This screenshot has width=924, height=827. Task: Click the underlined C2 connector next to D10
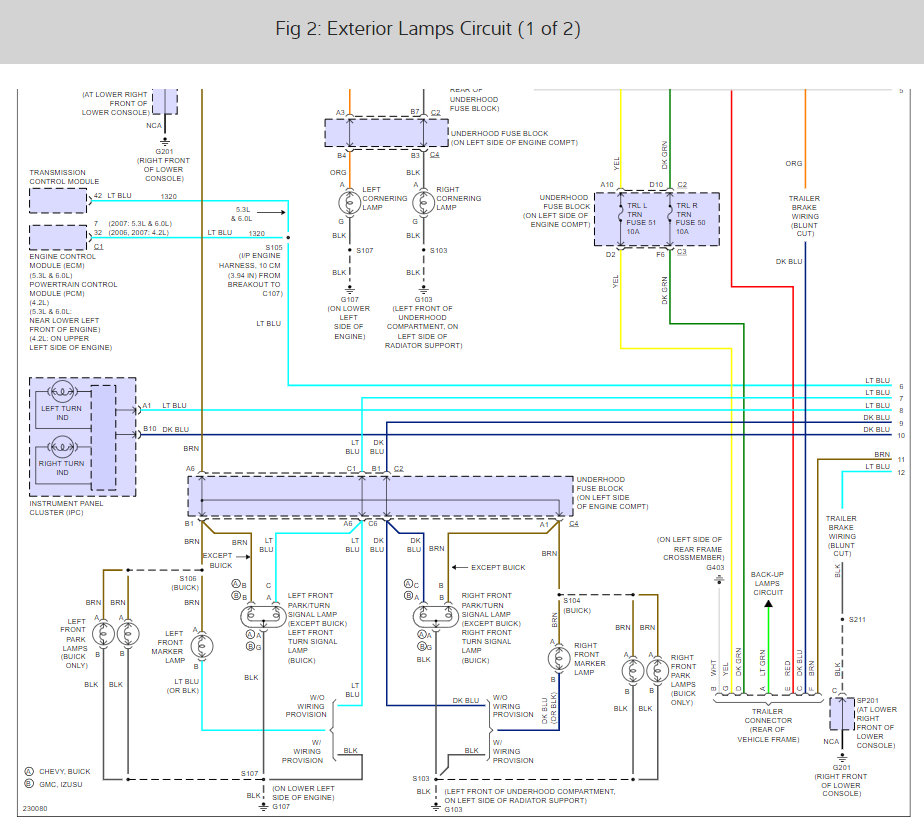pyautogui.click(x=682, y=184)
